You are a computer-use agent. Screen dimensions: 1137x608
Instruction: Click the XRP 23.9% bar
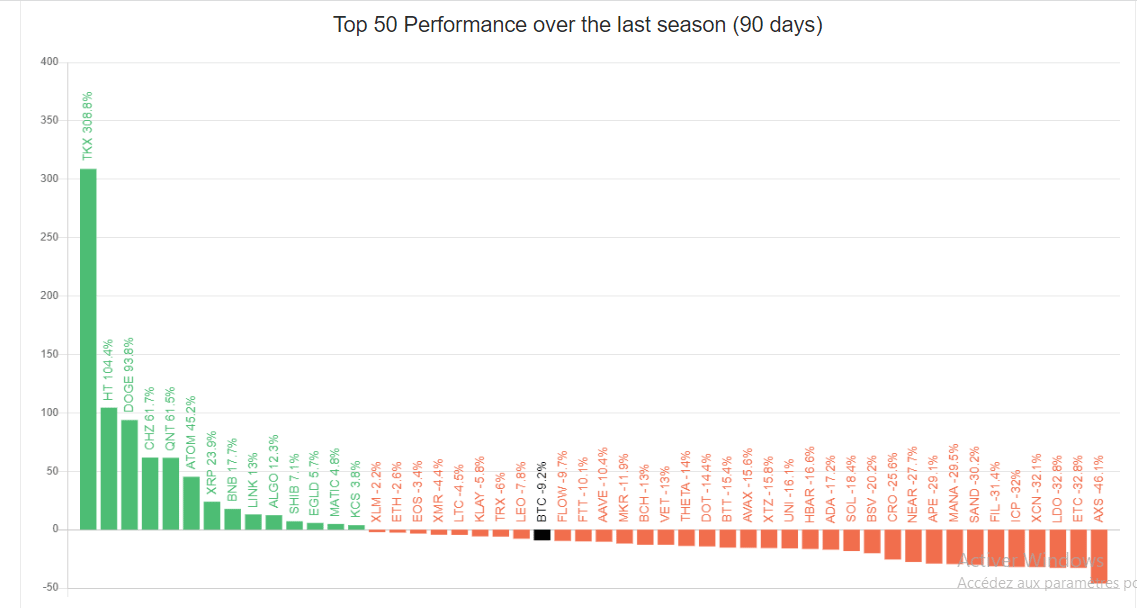point(211,515)
